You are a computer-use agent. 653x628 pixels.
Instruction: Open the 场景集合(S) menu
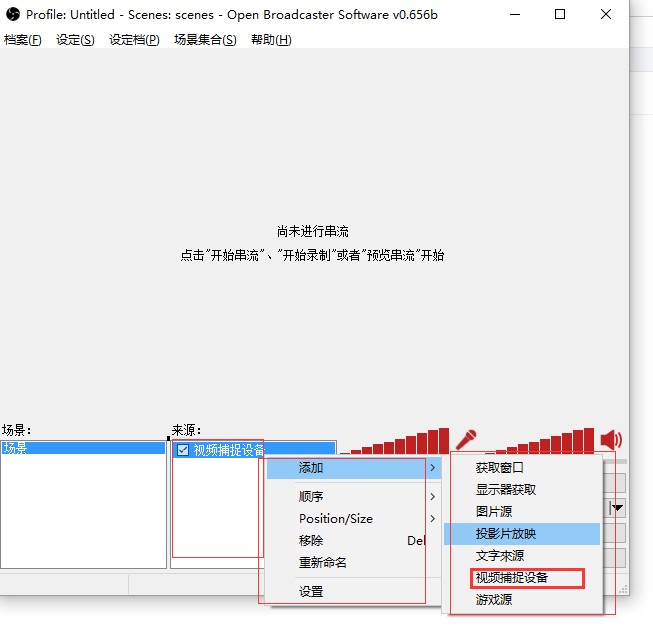click(205, 40)
